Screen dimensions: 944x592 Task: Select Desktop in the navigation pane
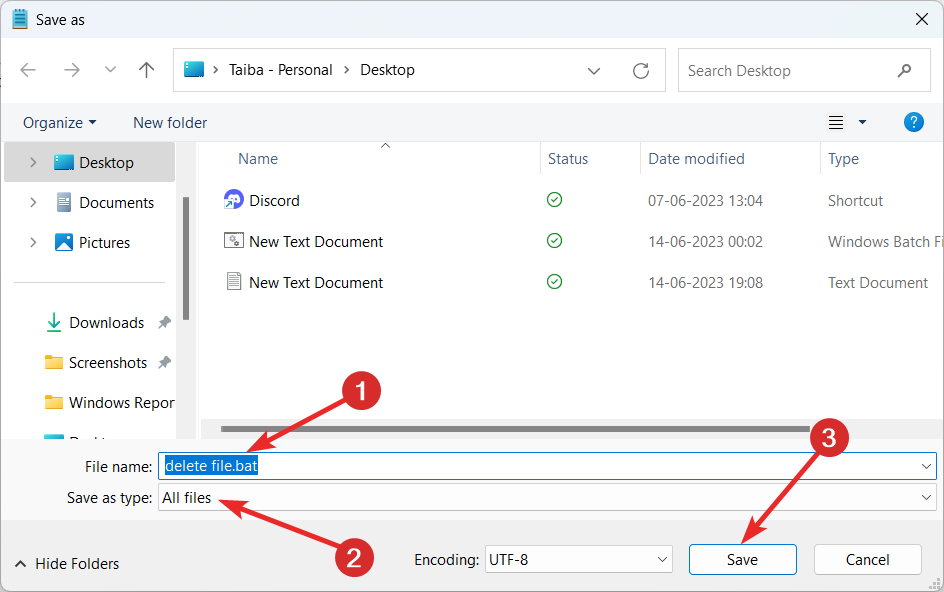tap(106, 163)
